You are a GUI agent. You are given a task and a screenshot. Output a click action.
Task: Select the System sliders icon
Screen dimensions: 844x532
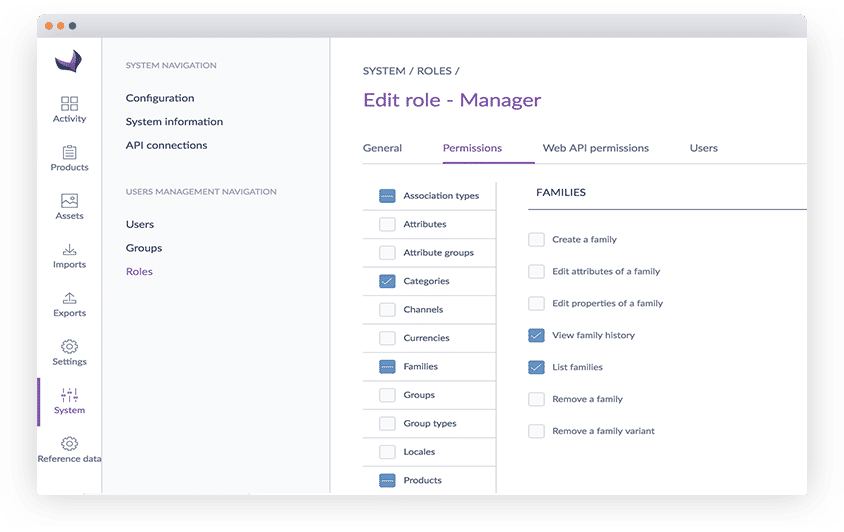(x=69, y=395)
